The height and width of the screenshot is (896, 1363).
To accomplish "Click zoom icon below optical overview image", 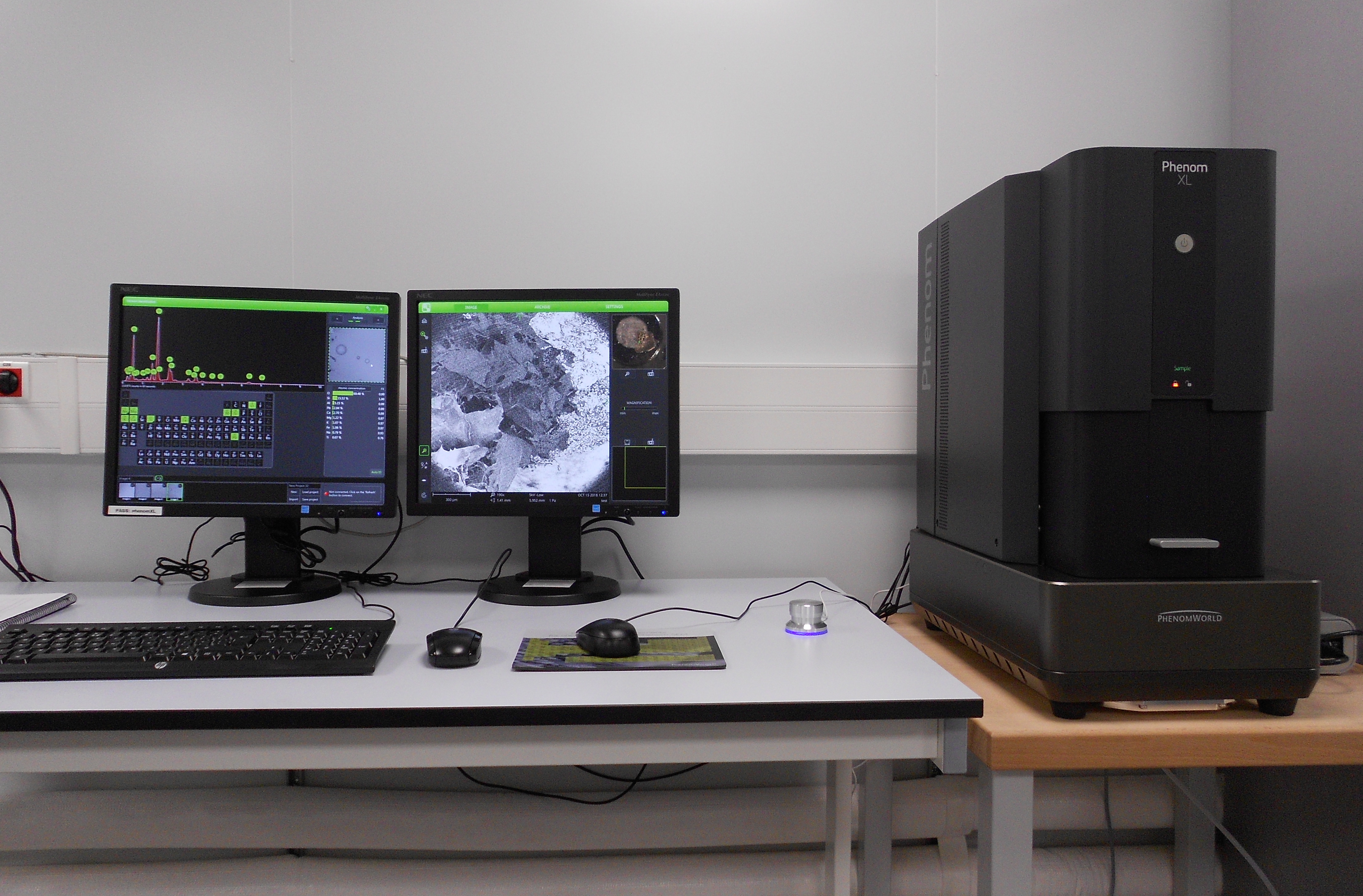I will click(x=628, y=374).
